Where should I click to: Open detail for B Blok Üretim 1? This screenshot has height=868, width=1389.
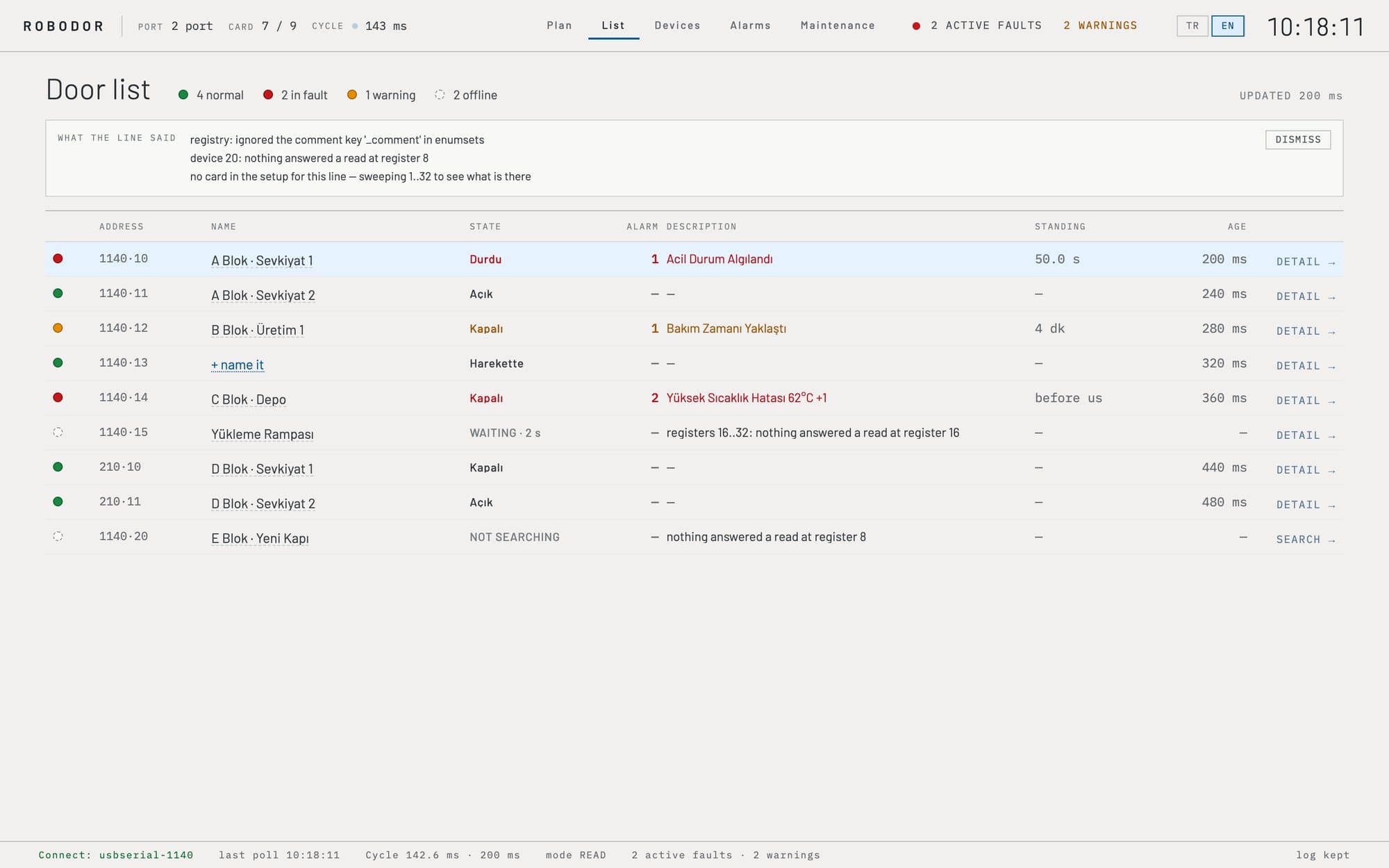(x=1306, y=331)
